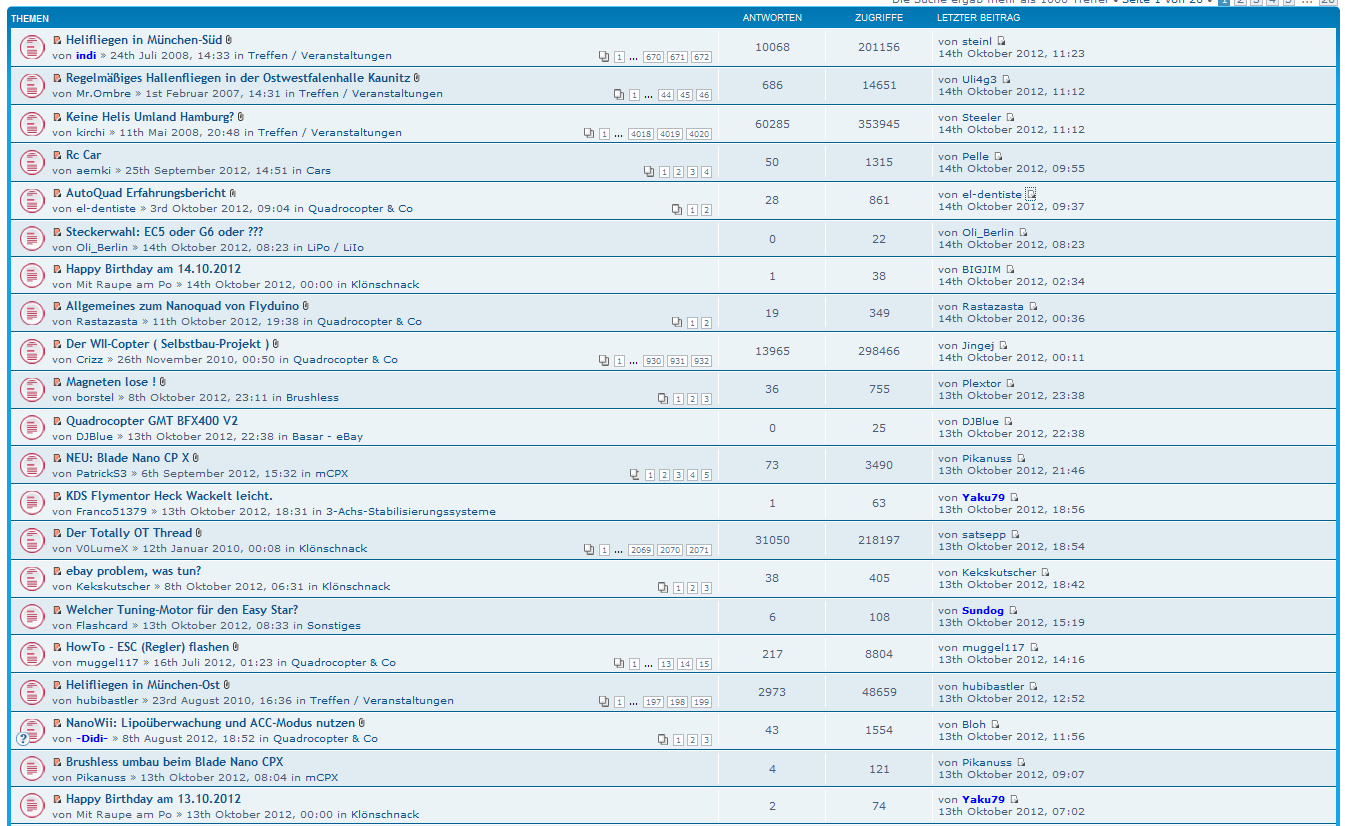The height and width of the screenshot is (826, 1345).
Task: Open author profile indi
Action: (86, 56)
